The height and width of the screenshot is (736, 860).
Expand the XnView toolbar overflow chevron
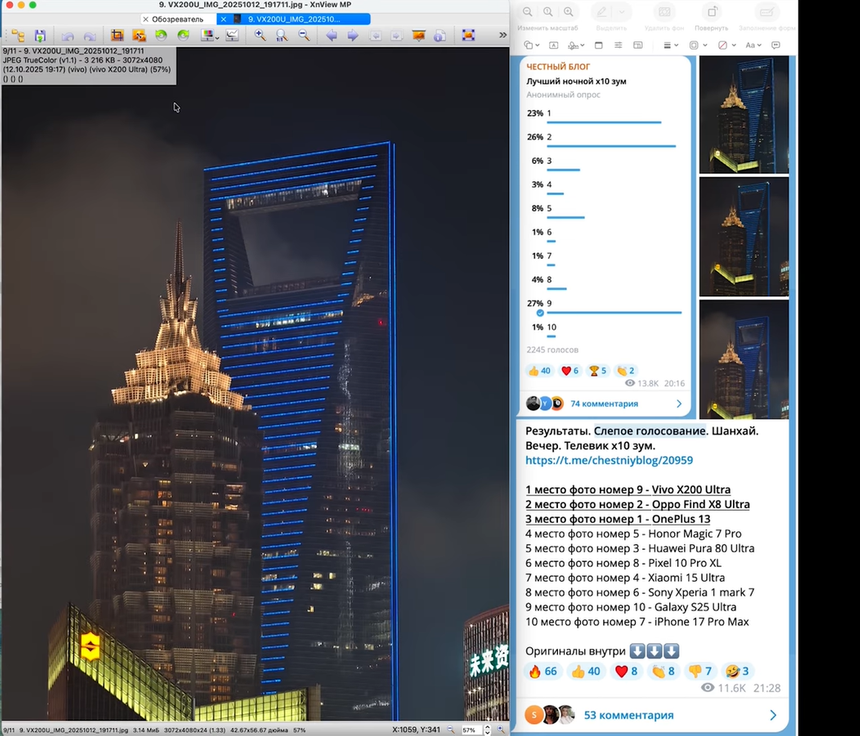tap(502, 35)
